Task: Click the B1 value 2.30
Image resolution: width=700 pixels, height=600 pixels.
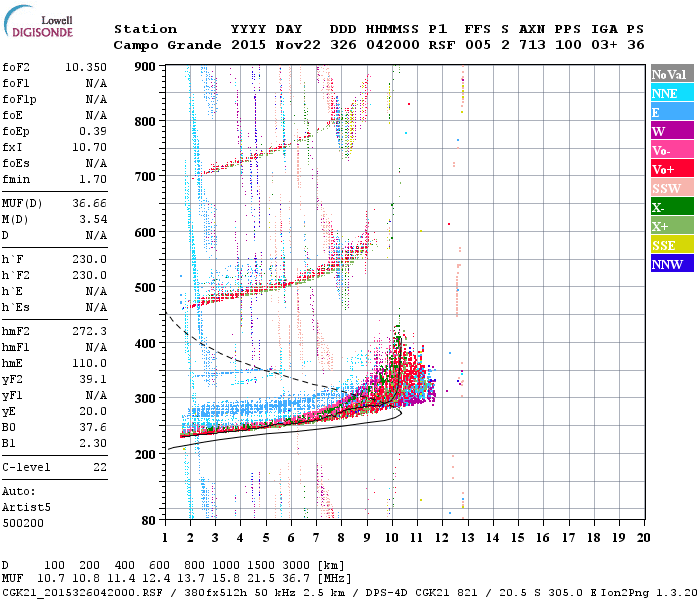Action: tap(93, 443)
